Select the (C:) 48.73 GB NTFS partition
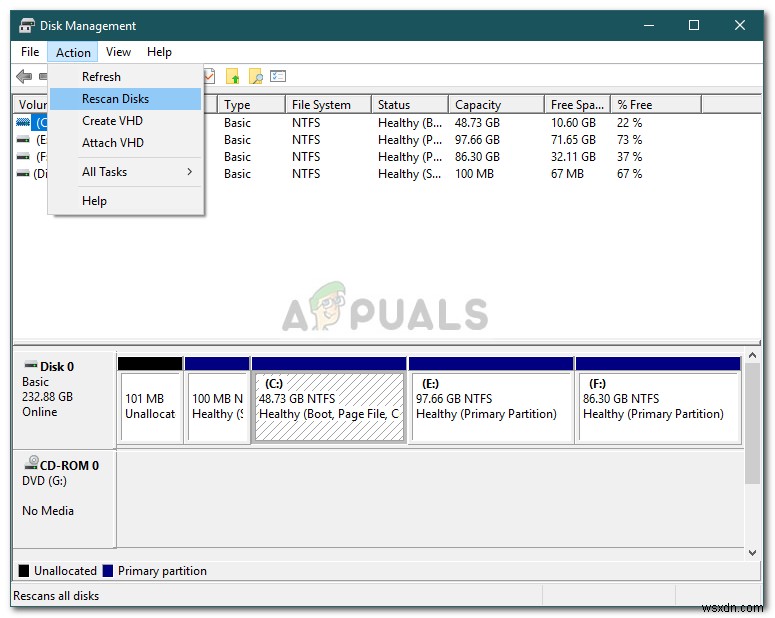The image size is (775, 618). click(329, 399)
